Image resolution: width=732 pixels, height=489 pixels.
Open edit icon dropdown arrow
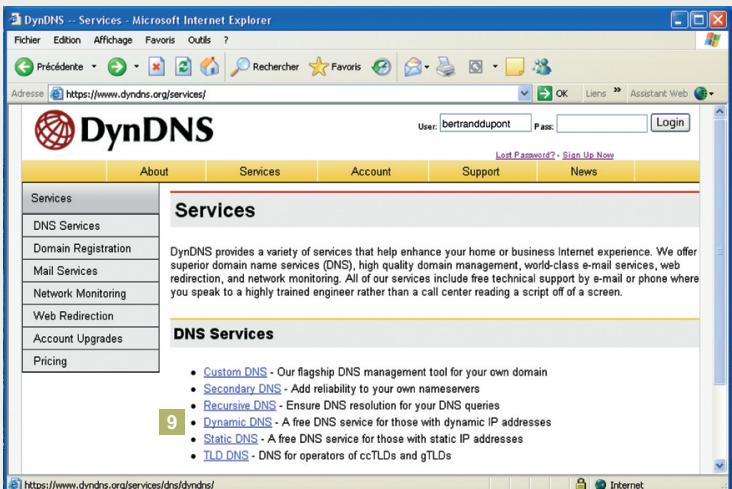pos(495,67)
